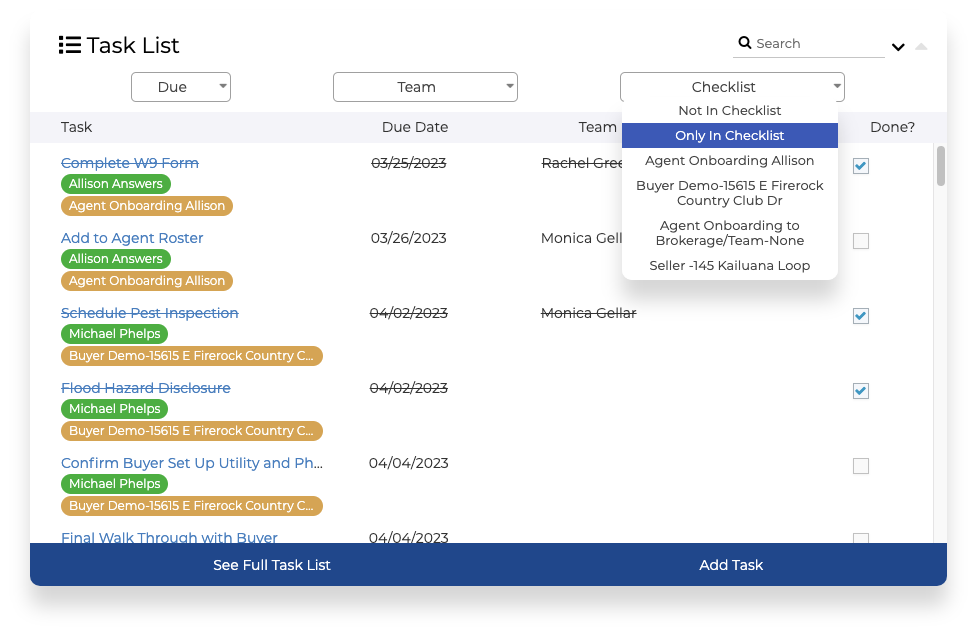This screenshot has height=636, width=977.
Task: Open the Complete W9 Form task
Action: tap(130, 163)
